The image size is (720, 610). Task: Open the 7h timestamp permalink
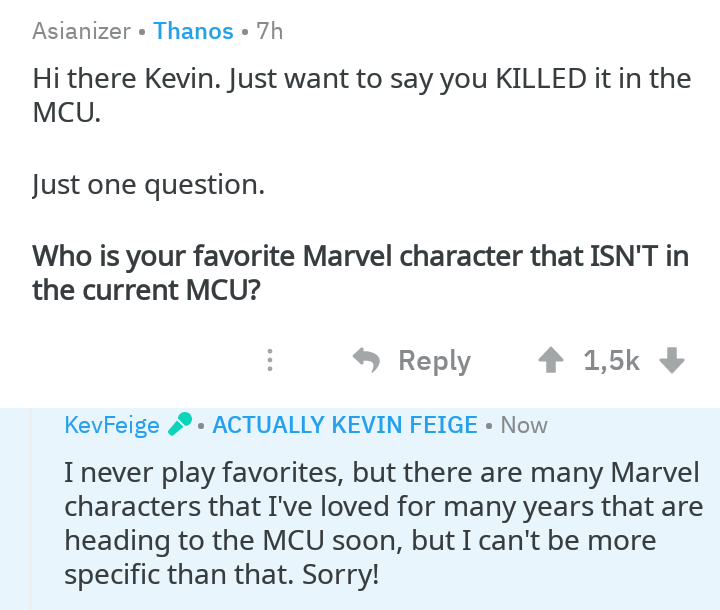pos(270,31)
